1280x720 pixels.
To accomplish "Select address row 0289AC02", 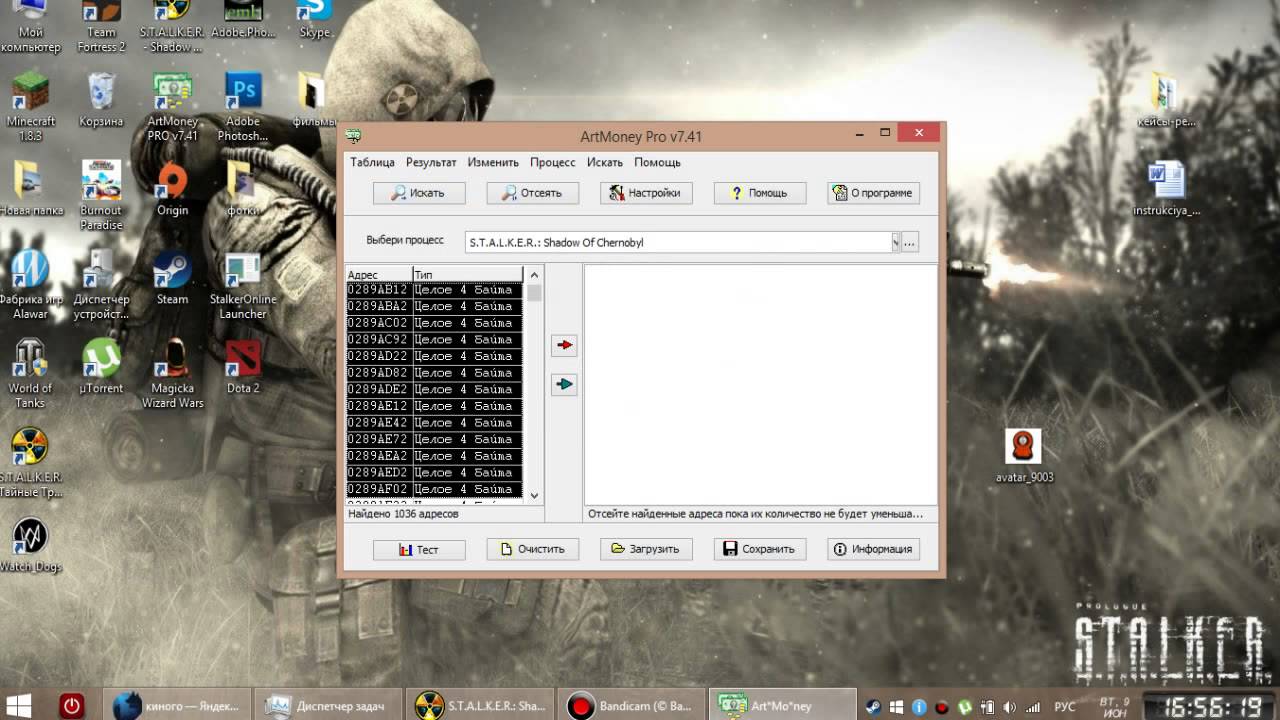I will point(434,323).
